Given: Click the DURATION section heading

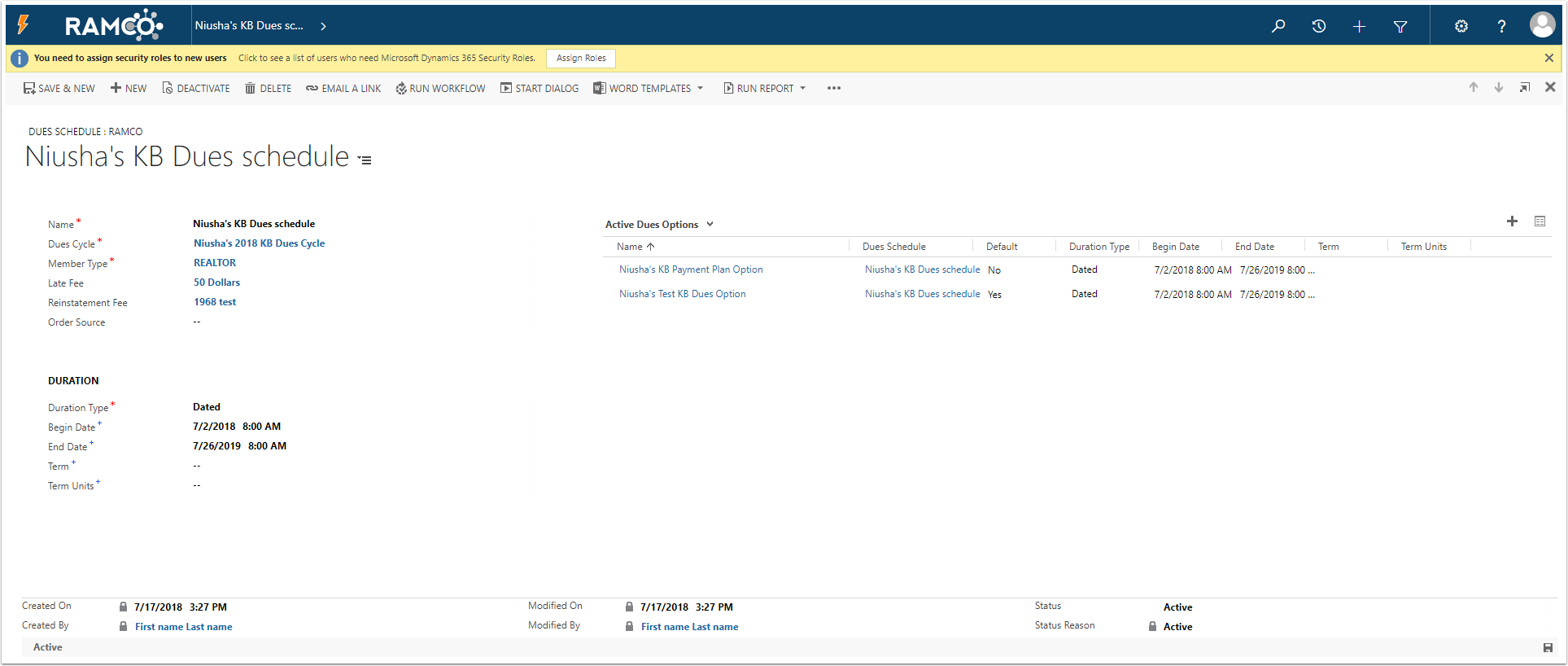Looking at the screenshot, I should [73, 381].
